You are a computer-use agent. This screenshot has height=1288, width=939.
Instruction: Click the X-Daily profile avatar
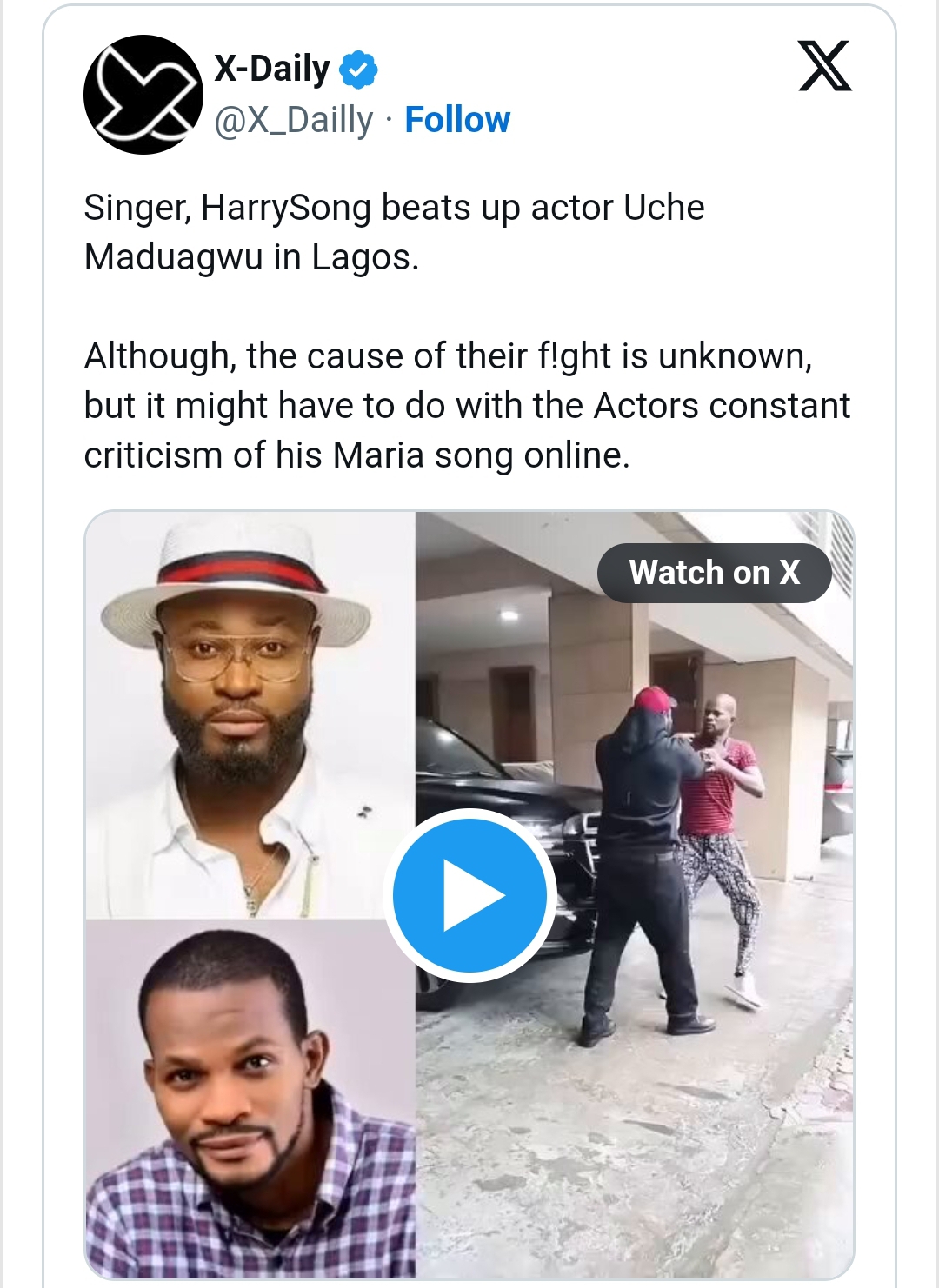pos(143,95)
